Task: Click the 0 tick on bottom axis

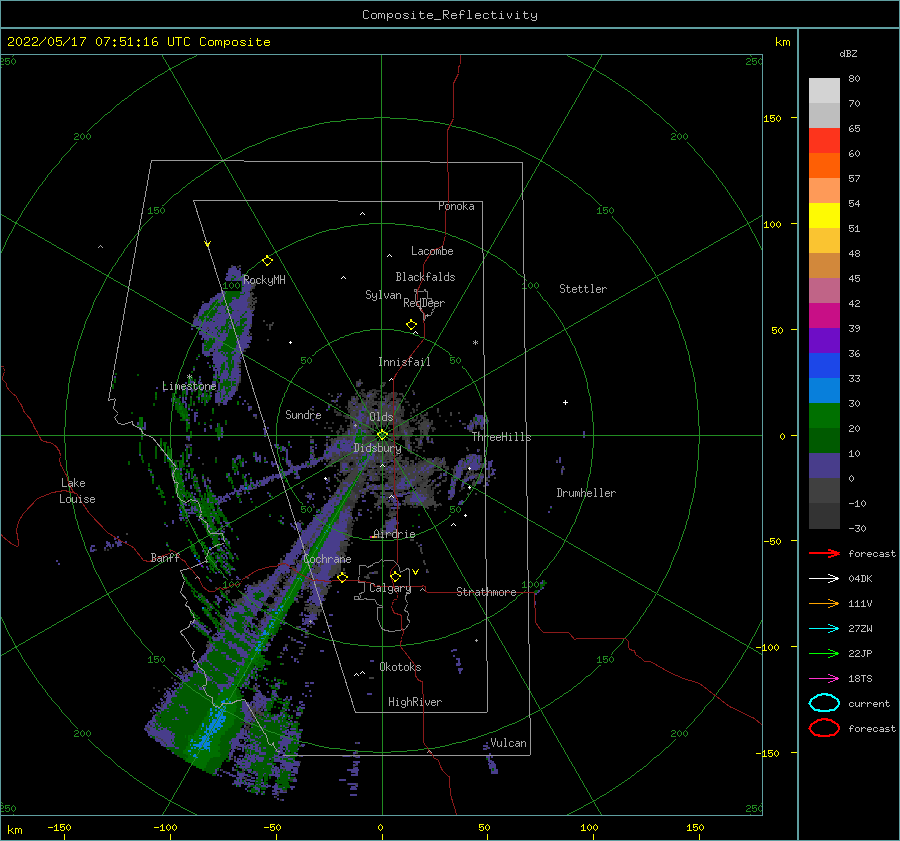Action: click(x=380, y=828)
